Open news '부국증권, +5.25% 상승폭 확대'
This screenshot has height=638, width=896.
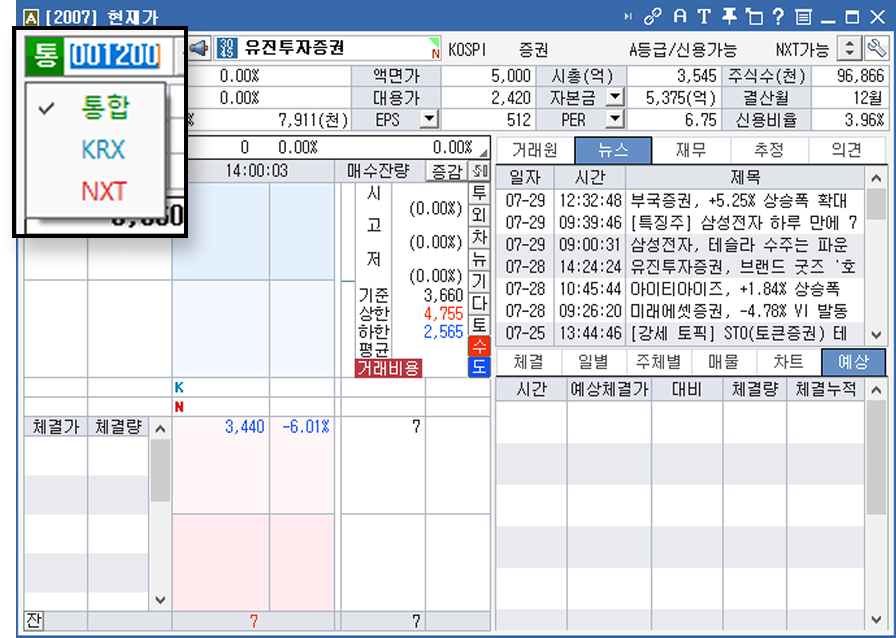(x=739, y=201)
